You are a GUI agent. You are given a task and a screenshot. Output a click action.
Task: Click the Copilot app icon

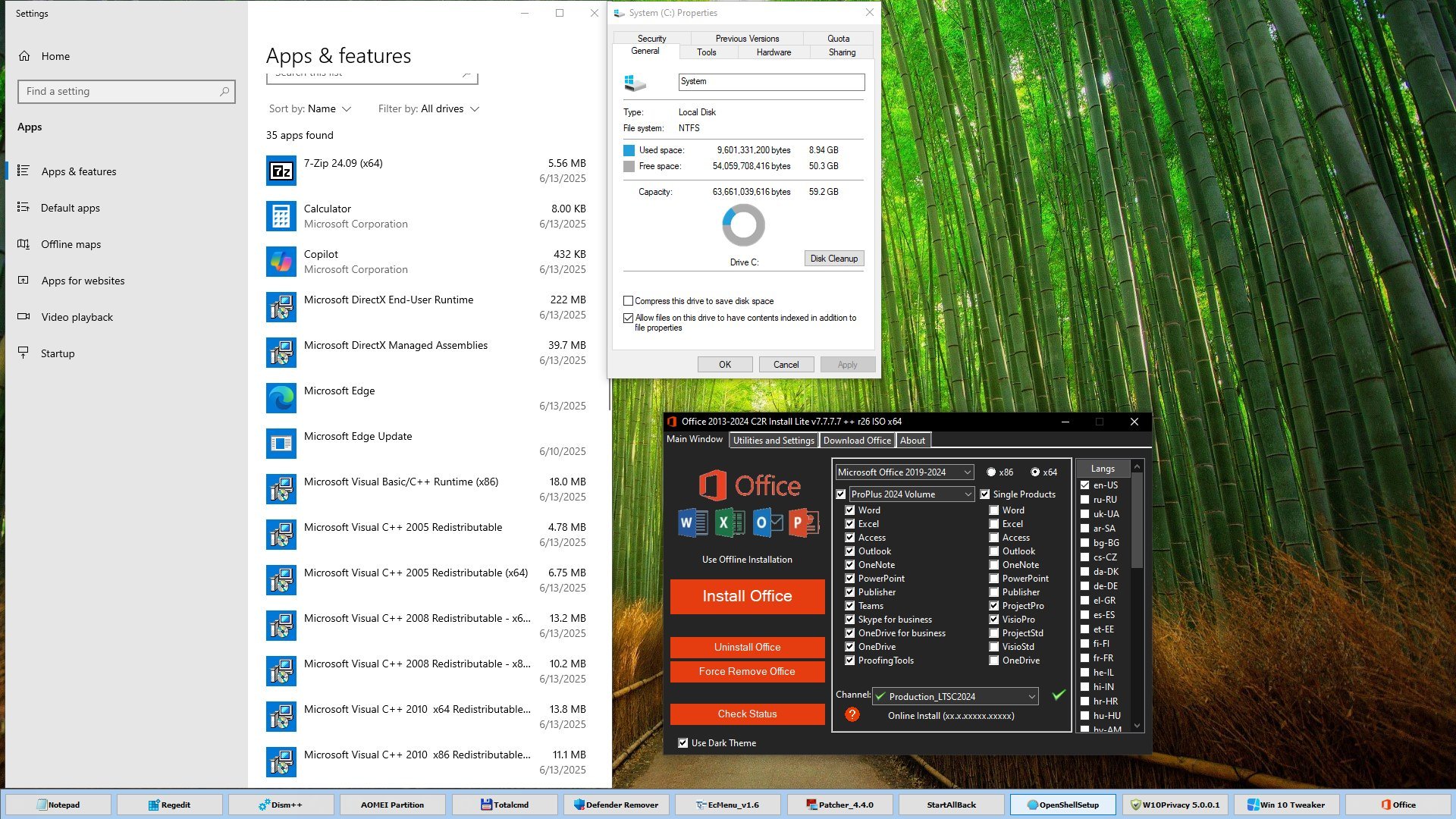click(281, 262)
